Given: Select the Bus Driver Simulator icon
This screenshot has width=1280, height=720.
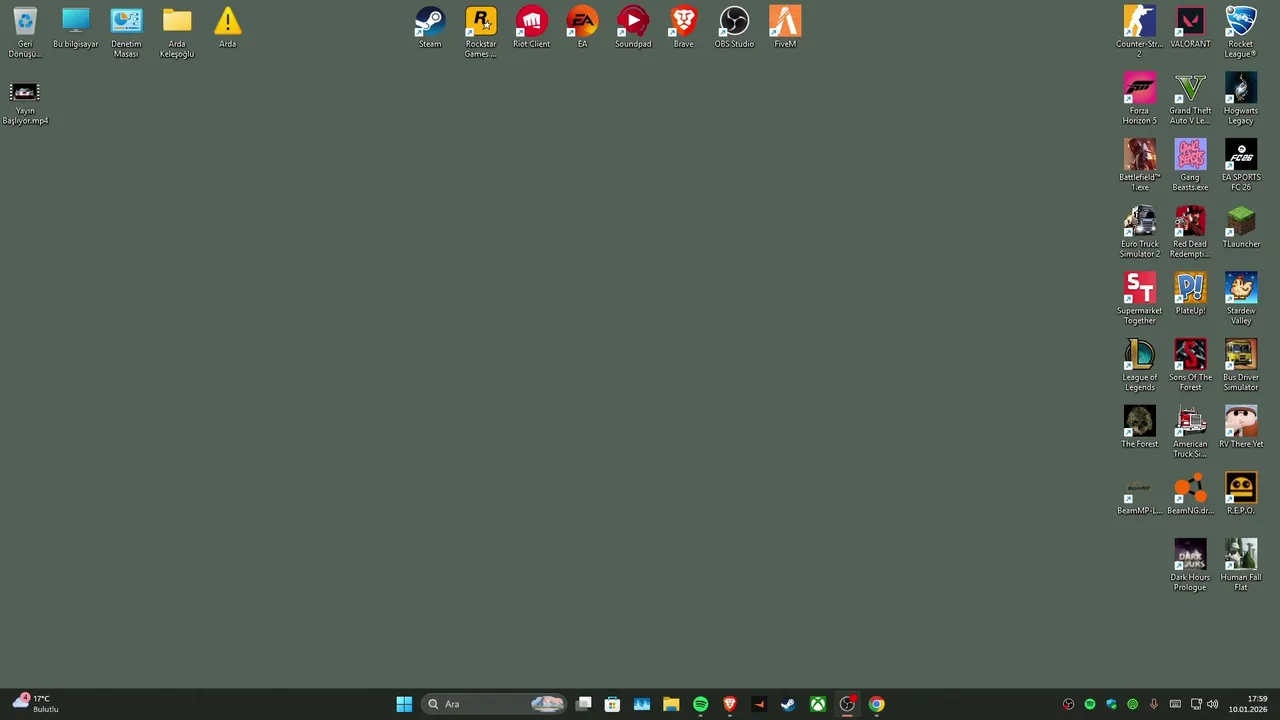Looking at the screenshot, I should coord(1241,365).
